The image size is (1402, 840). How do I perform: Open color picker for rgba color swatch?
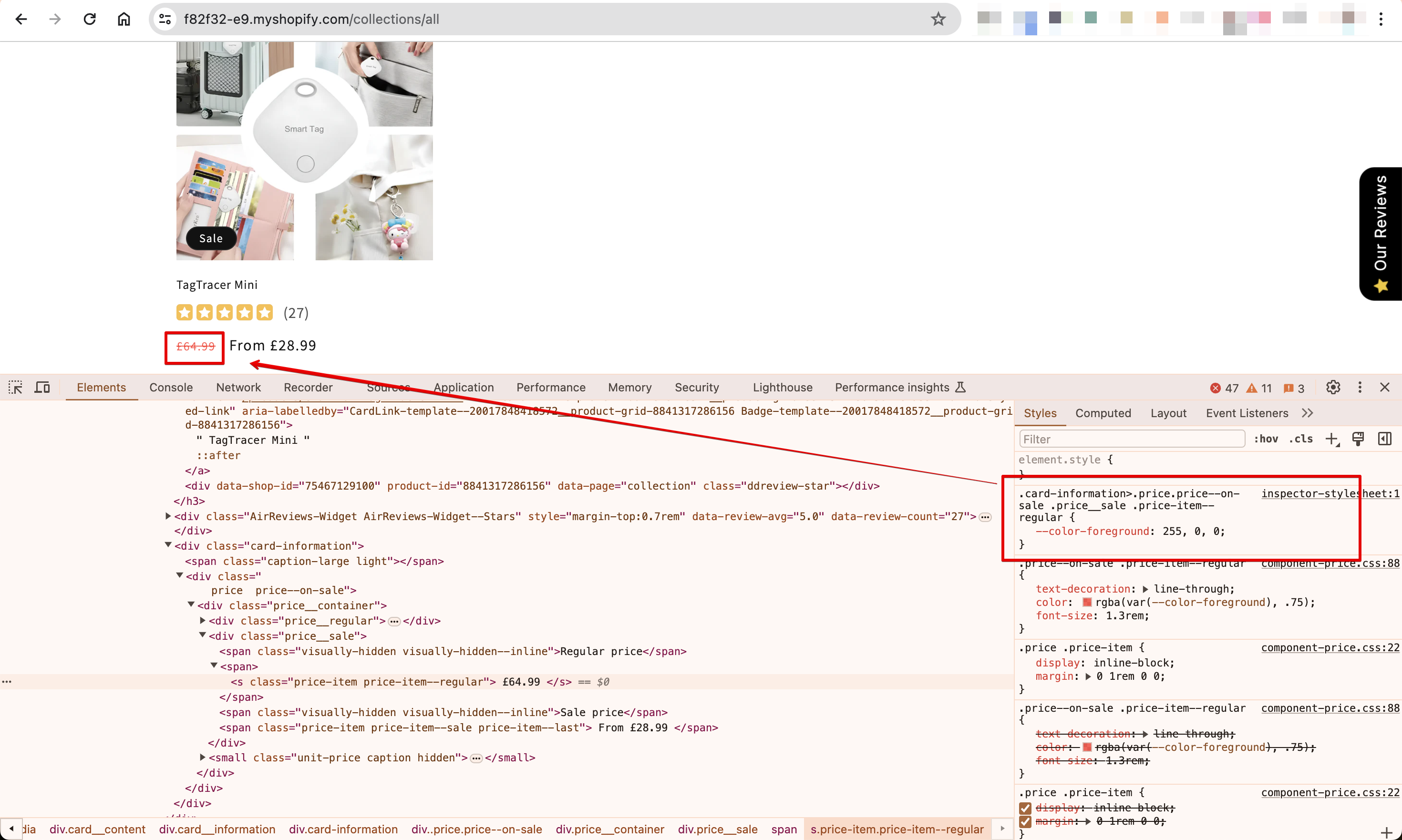coord(1087,602)
